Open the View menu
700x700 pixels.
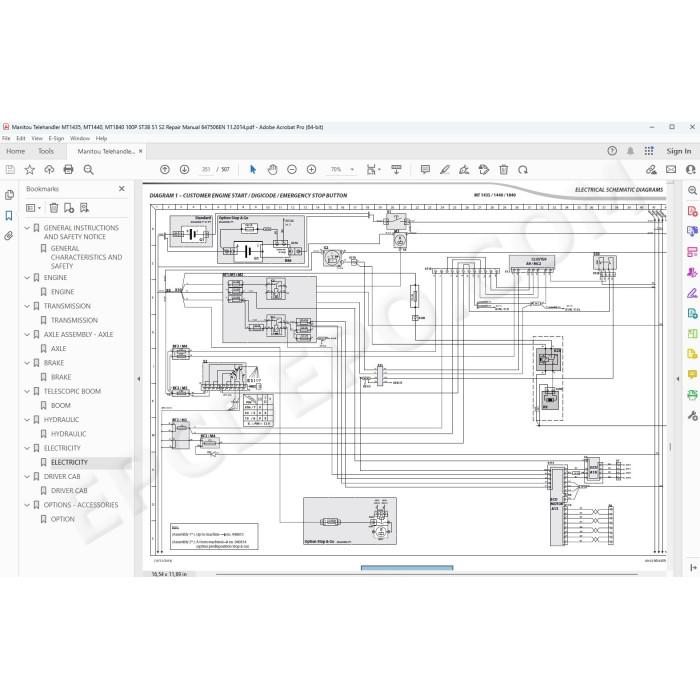point(37,138)
